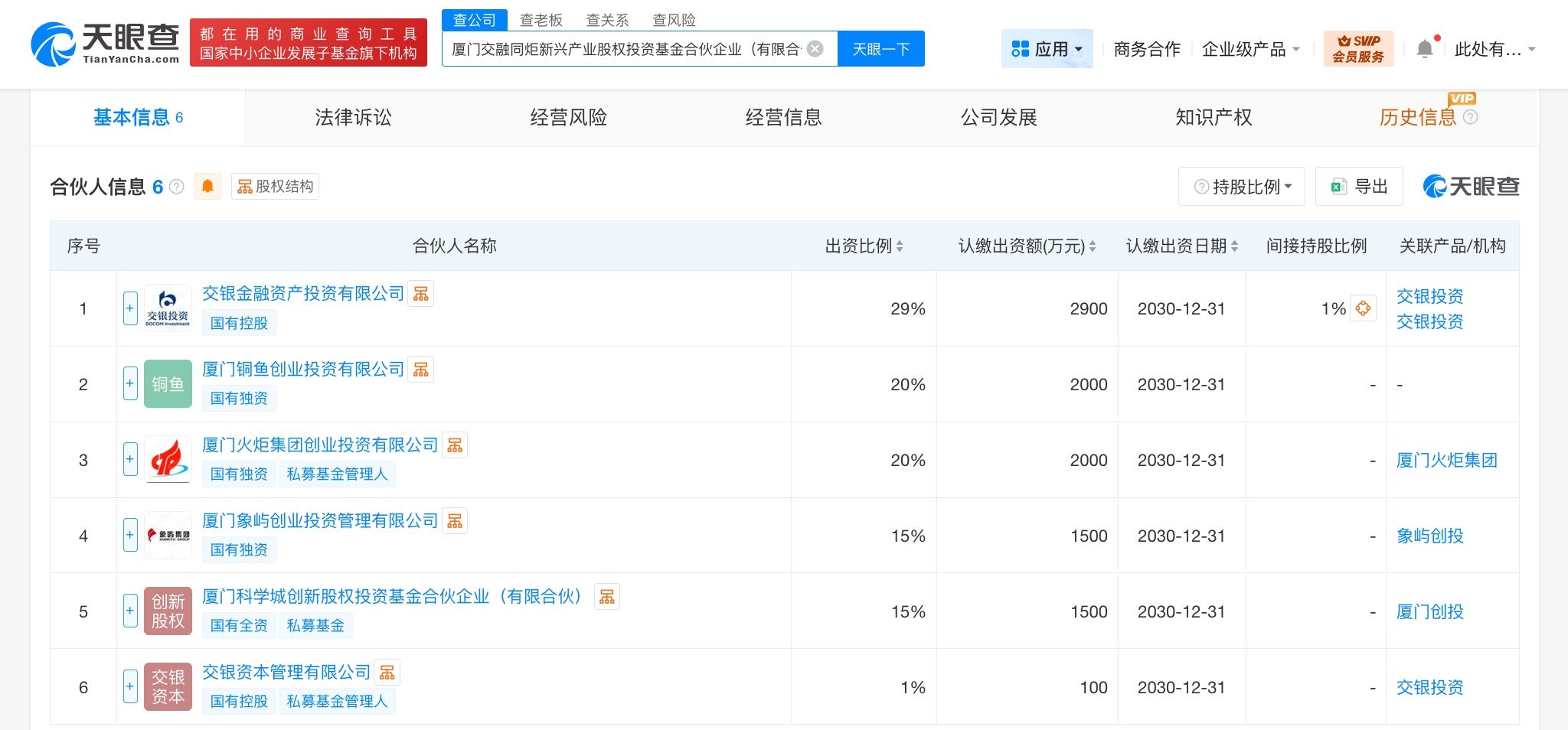Select the 查老板 search tab

pos(541,20)
